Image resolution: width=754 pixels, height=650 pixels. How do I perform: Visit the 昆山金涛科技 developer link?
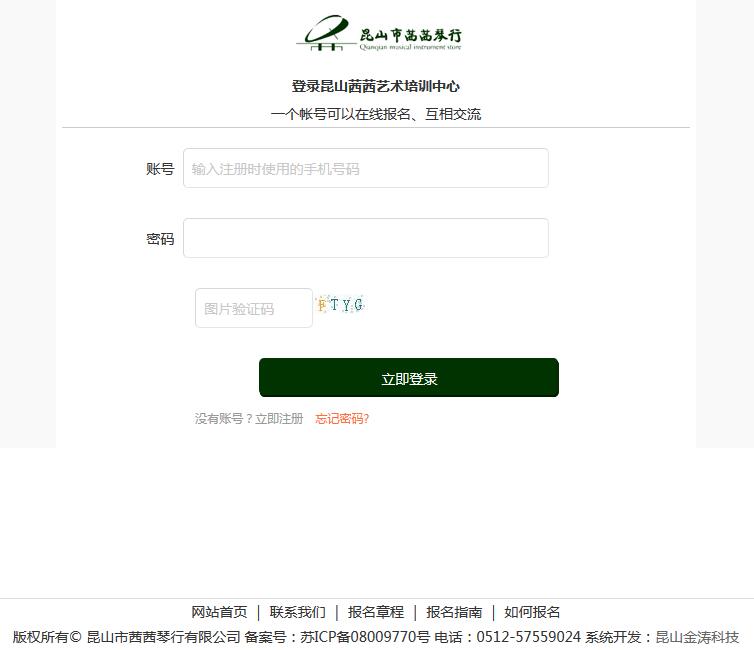pyautogui.click(x=697, y=637)
